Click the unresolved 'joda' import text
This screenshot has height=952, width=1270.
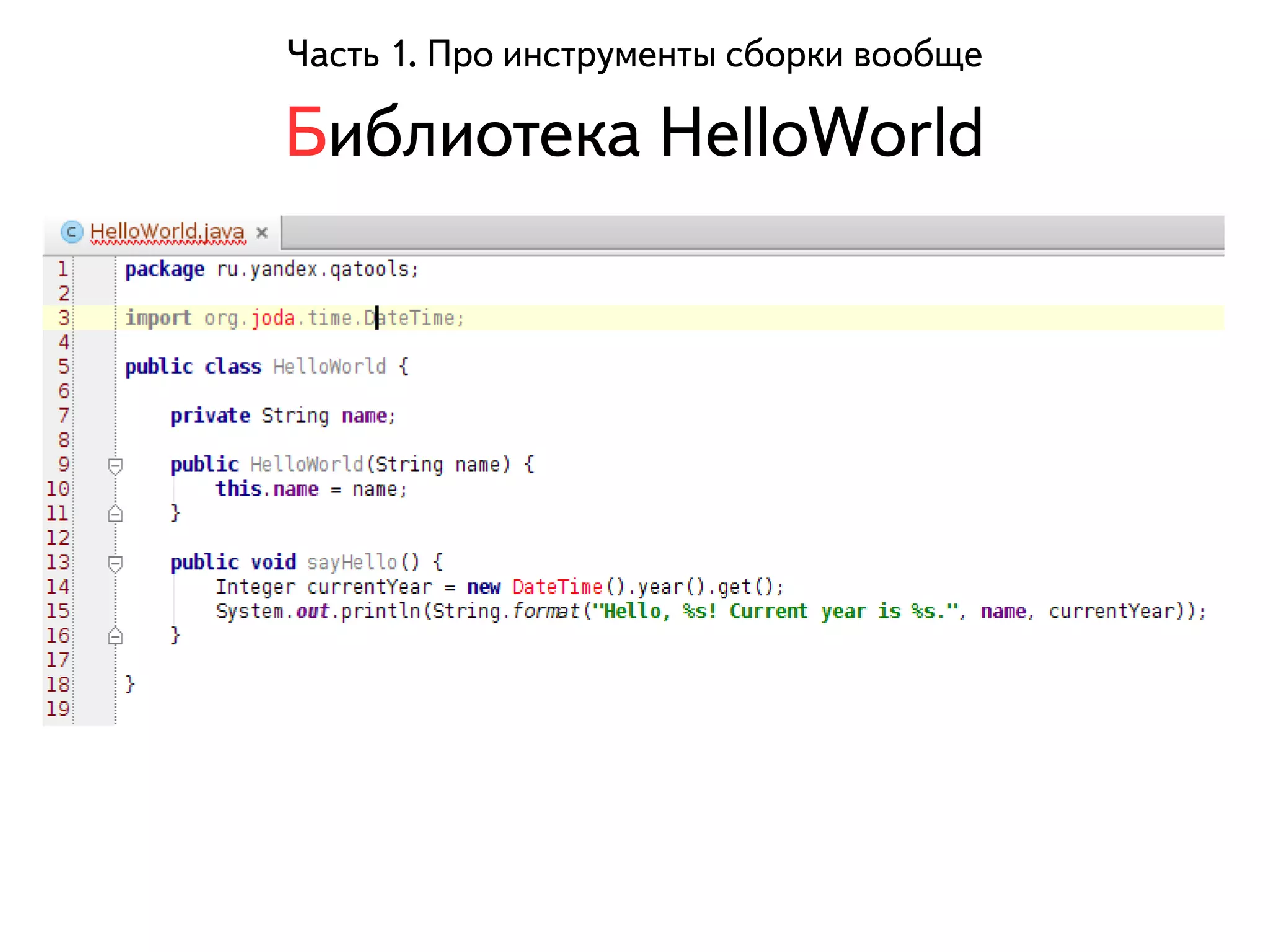coord(273,318)
